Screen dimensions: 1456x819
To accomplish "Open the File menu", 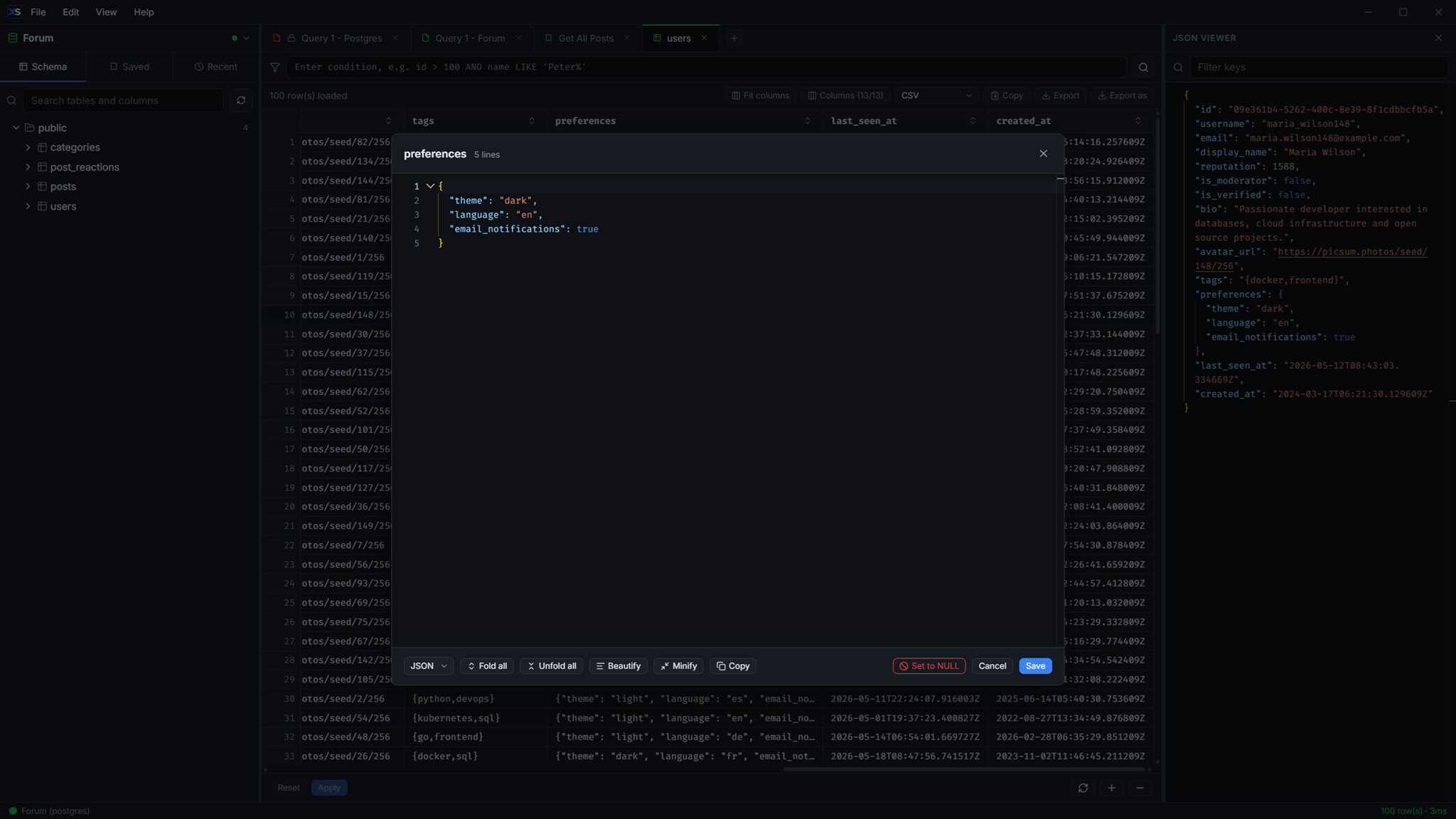I will (38, 12).
